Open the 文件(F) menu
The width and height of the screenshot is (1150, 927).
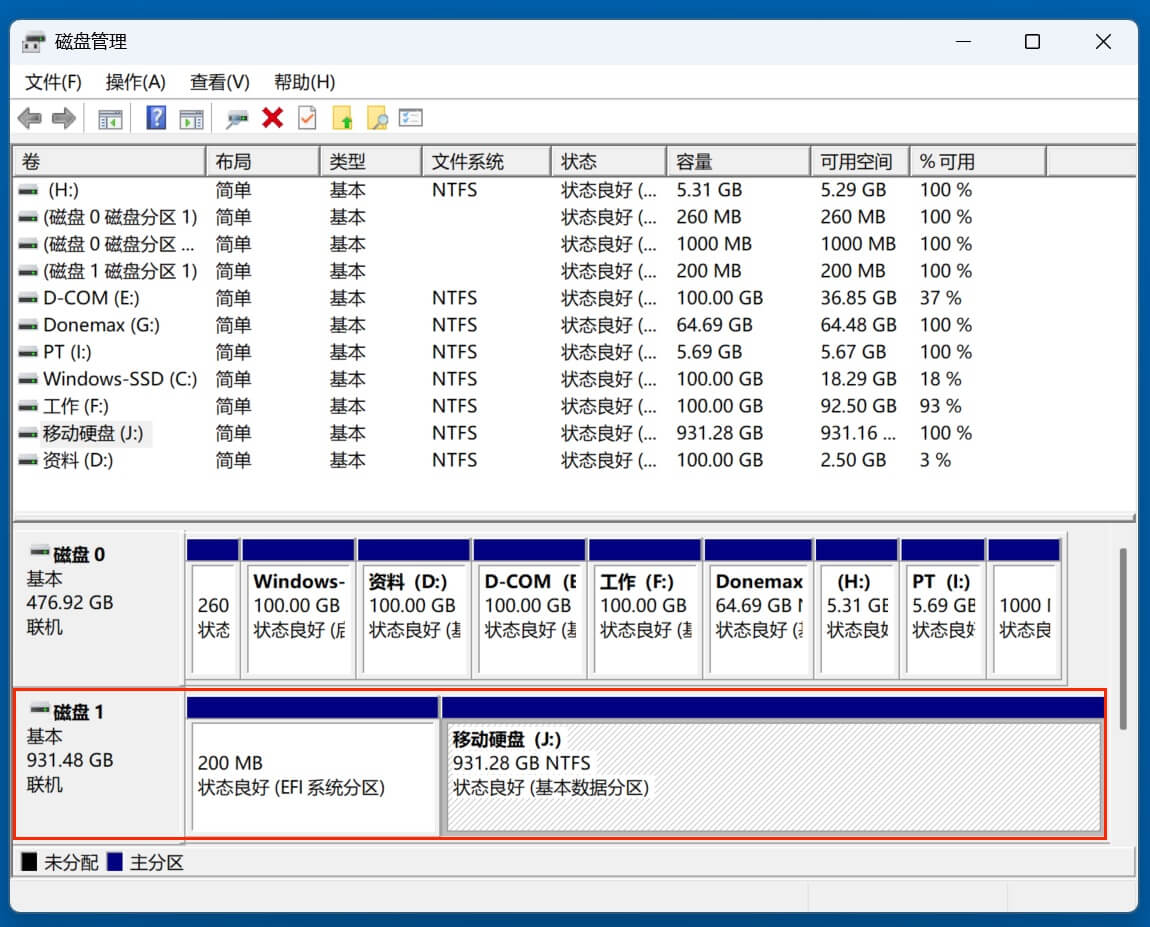(52, 81)
